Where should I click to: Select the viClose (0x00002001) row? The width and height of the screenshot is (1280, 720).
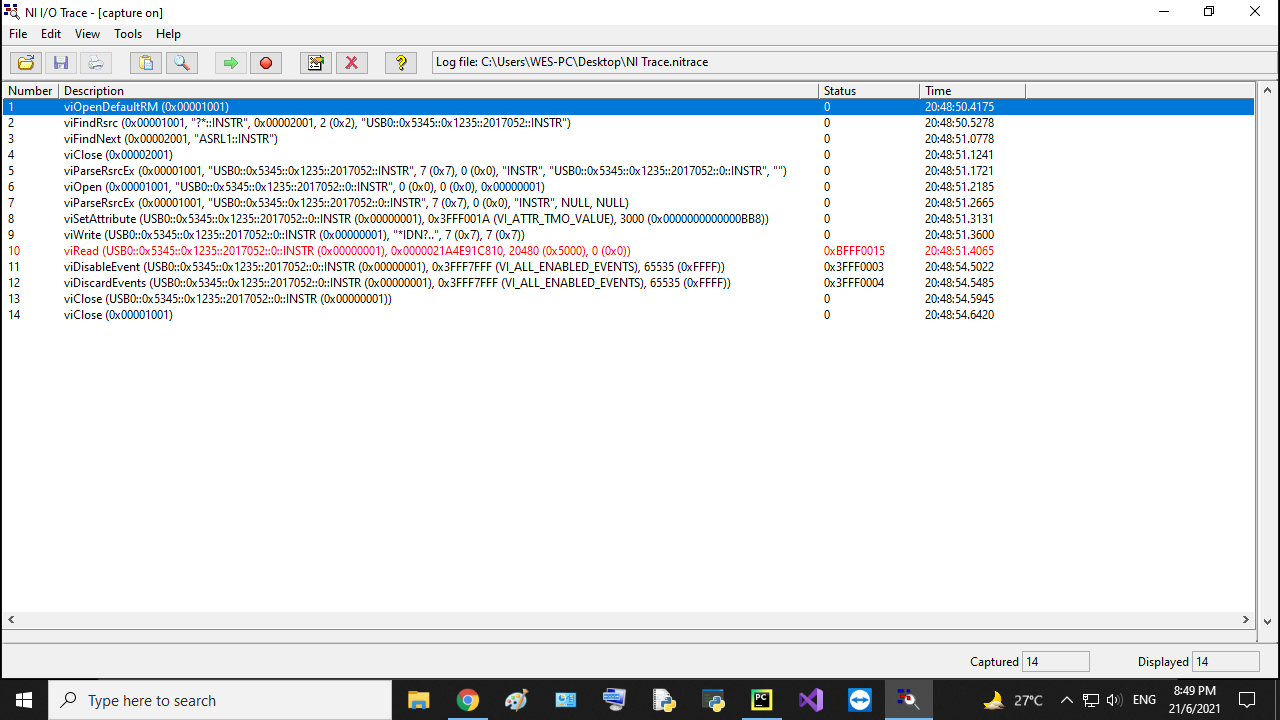point(628,155)
